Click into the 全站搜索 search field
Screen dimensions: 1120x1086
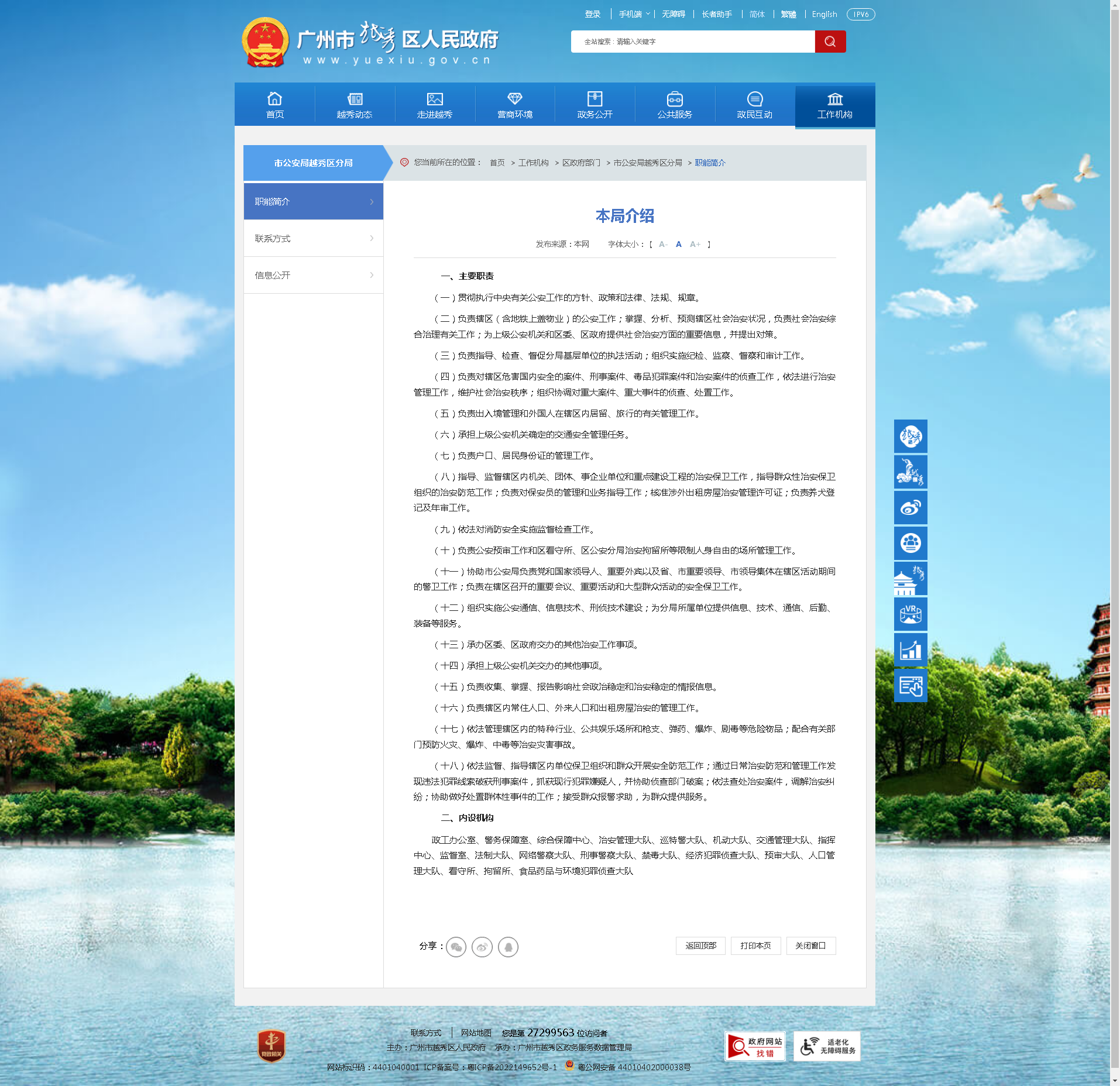693,42
